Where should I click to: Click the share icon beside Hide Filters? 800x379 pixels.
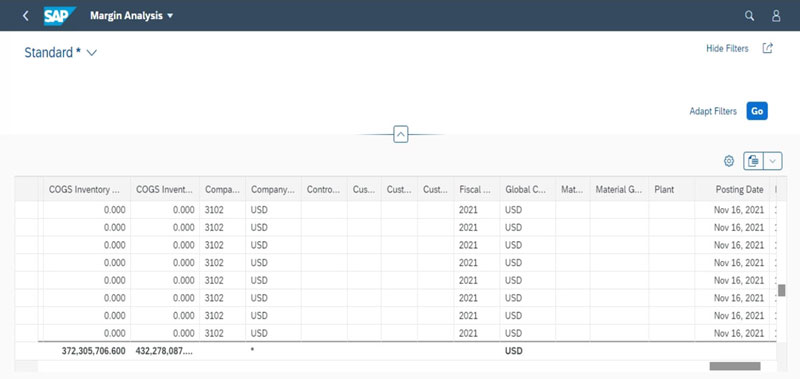coord(767,48)
